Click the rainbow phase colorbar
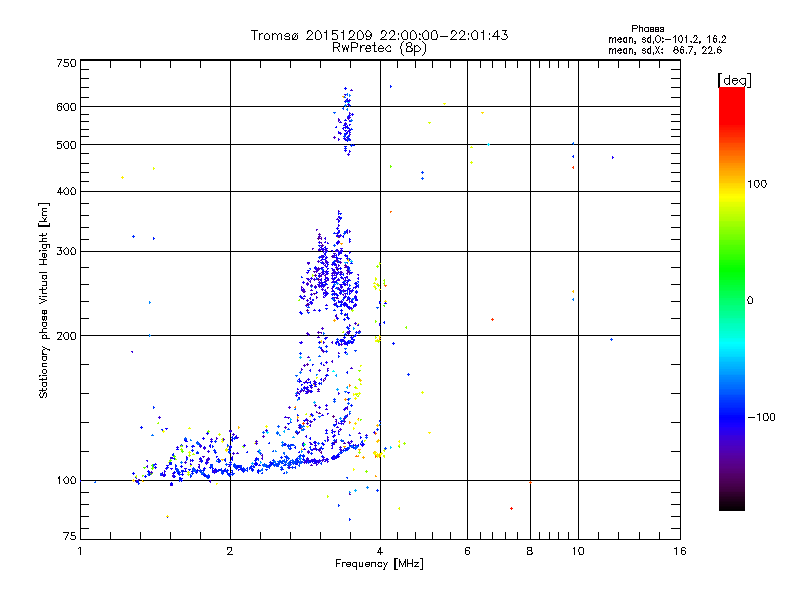This screenshot has height=600, width=800. point(732,298)
